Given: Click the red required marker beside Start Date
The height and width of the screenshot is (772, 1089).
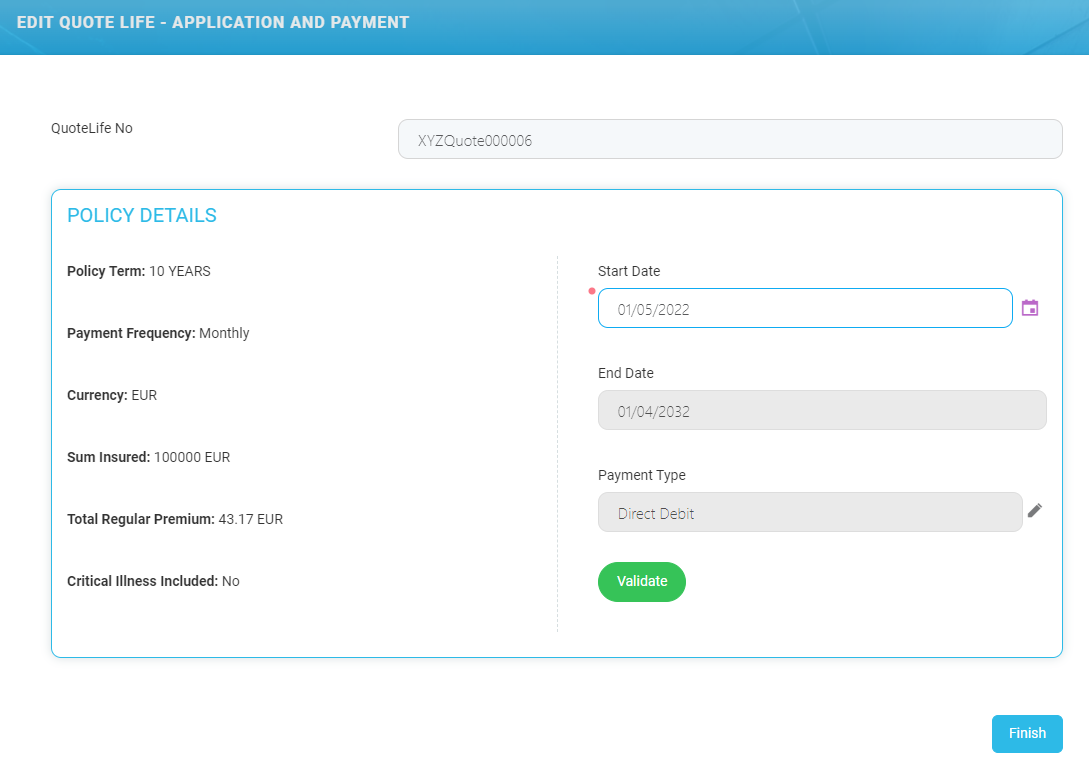Looking at the screenshot, I should (x=591, y=291).
